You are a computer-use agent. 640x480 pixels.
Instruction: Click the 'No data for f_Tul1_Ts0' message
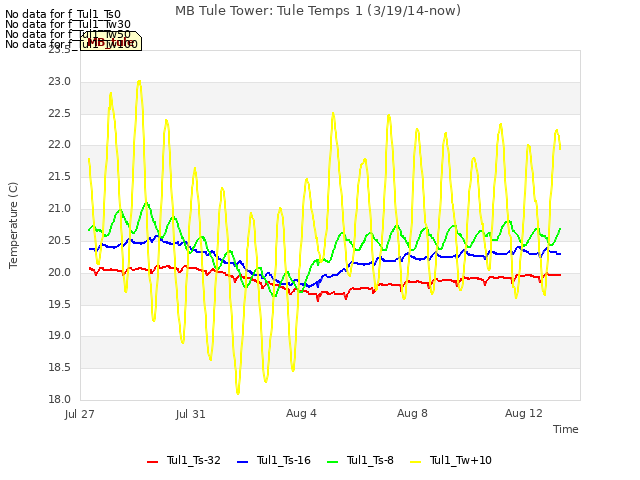63,14
